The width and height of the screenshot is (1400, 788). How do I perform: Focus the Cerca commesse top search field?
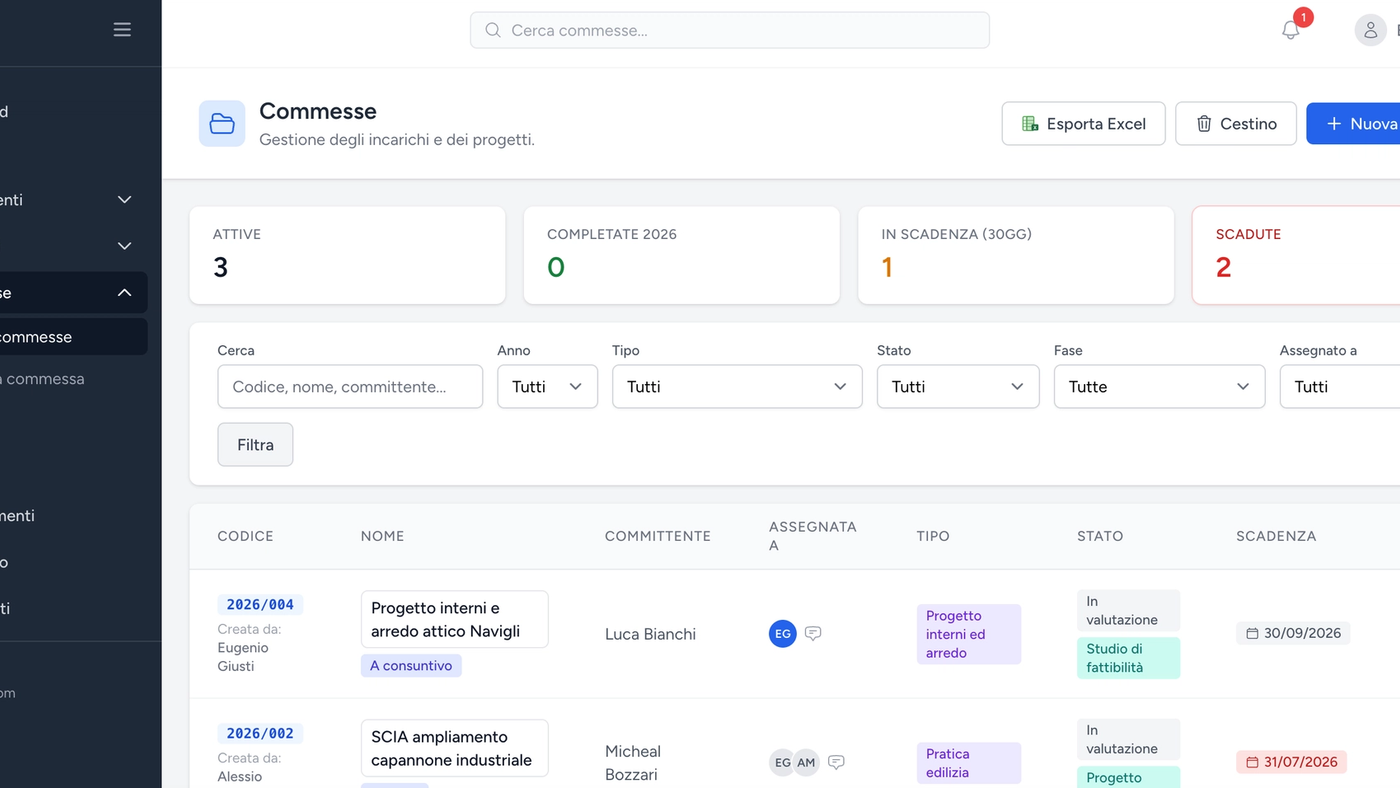pos(730,30)
